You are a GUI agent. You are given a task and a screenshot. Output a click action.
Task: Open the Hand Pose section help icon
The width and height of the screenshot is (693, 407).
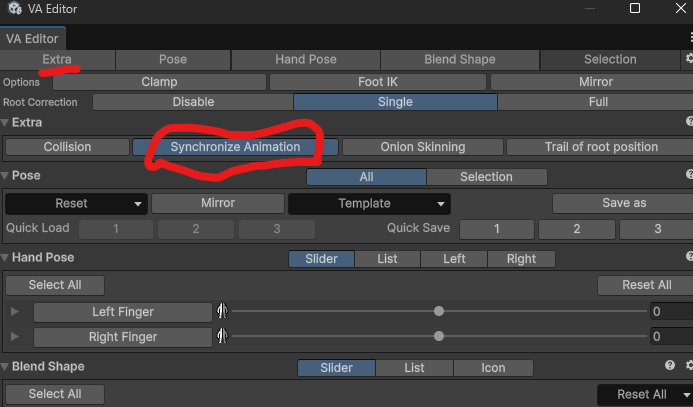(x=689, y=257)
